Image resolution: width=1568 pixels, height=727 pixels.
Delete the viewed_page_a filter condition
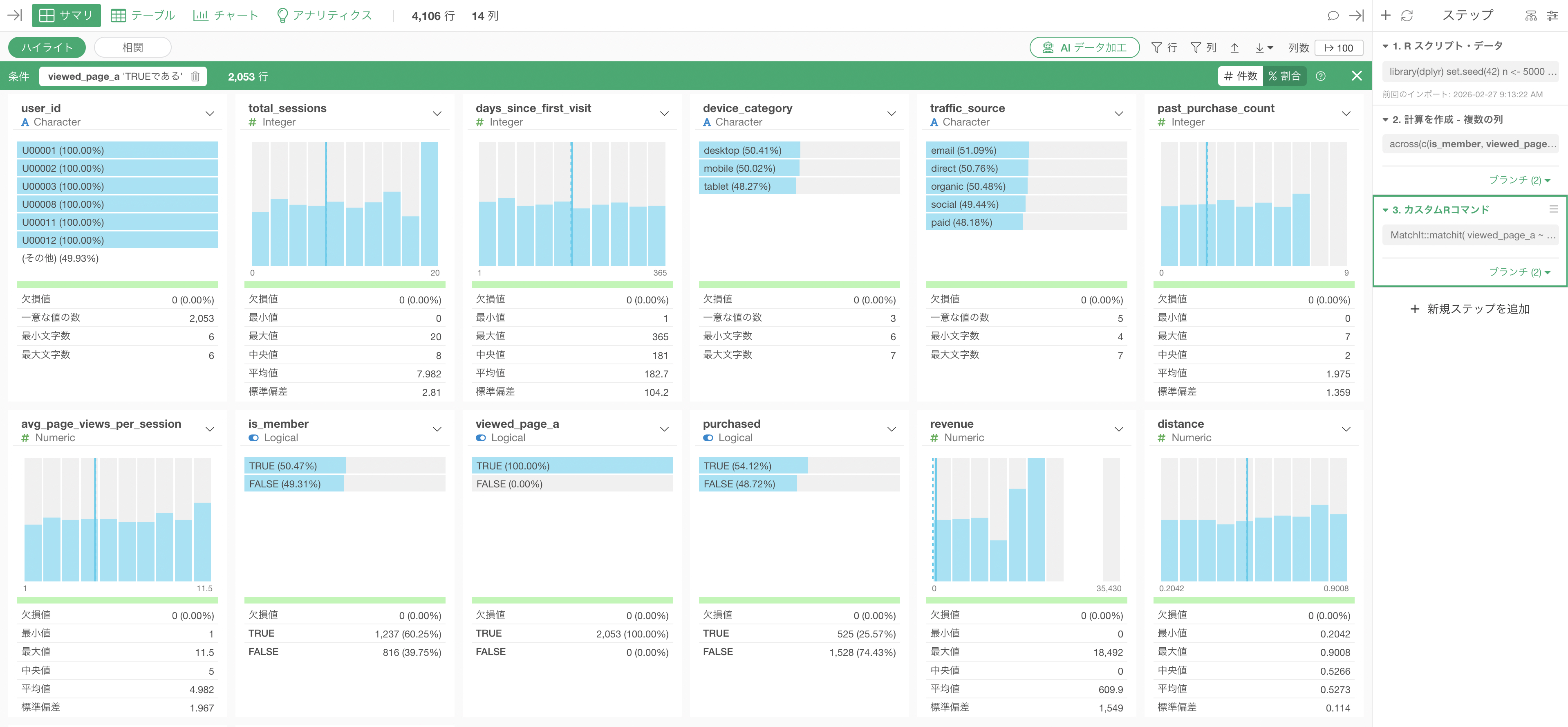[x=195, y=76]
